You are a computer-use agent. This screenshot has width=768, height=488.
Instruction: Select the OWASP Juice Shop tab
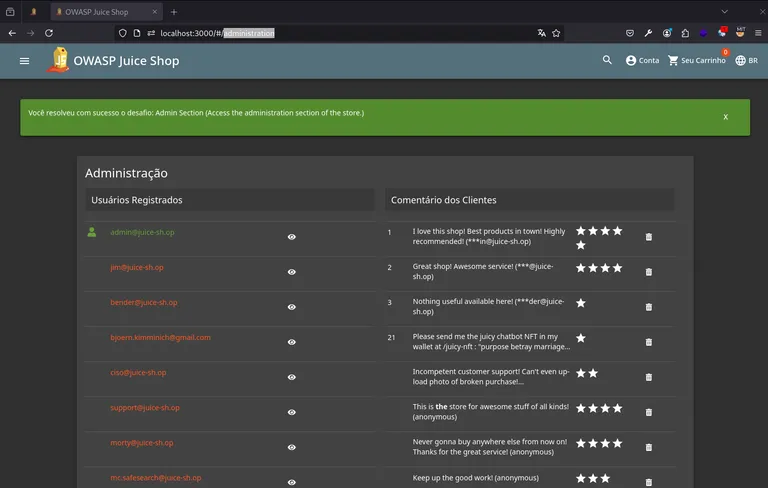point(107,12)
